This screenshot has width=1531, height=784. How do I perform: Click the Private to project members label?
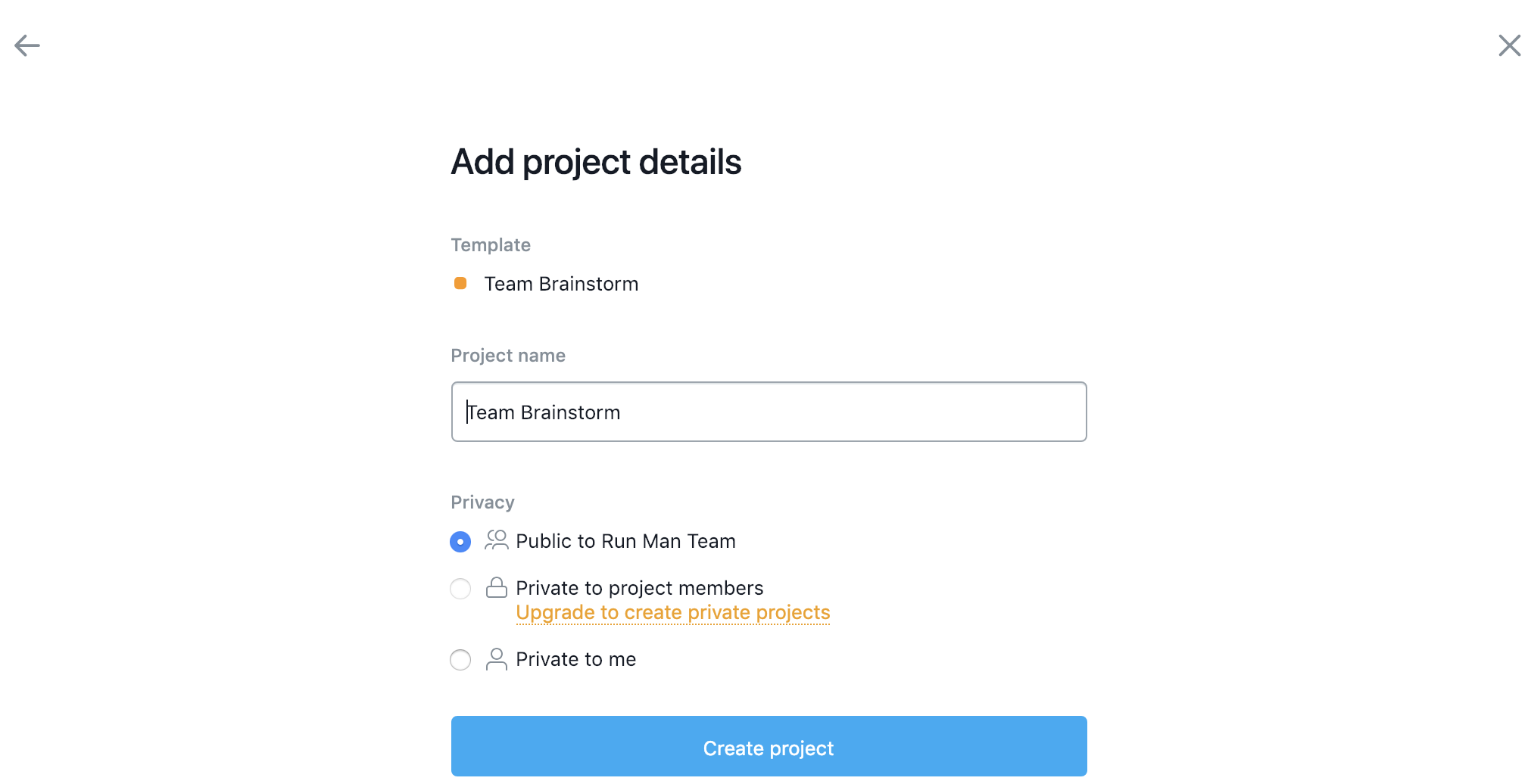(x=640, y=588)
